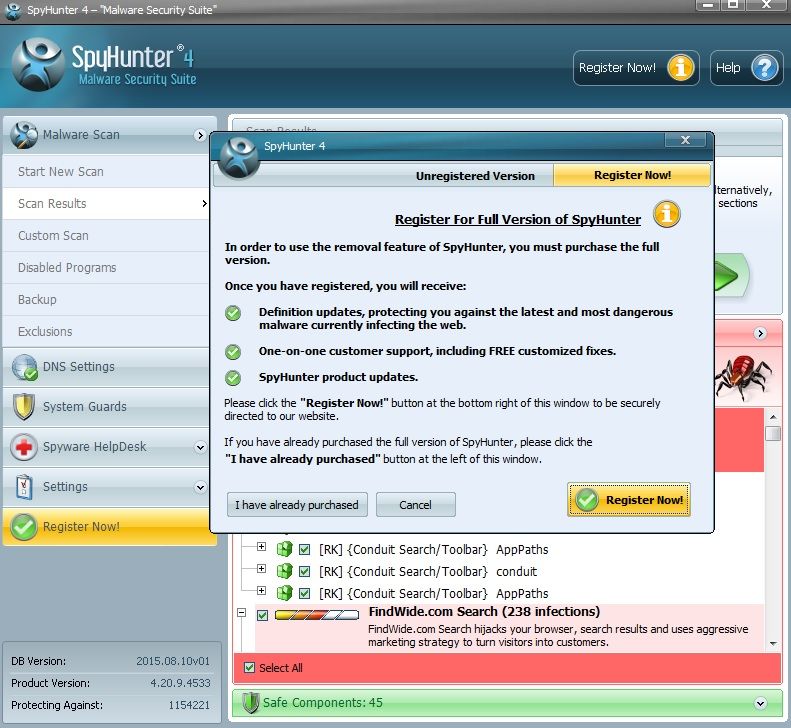Click the blue question mark Help icon
Image resolution: width=791 pixels, height=728 pixels.
coord(764,67)
